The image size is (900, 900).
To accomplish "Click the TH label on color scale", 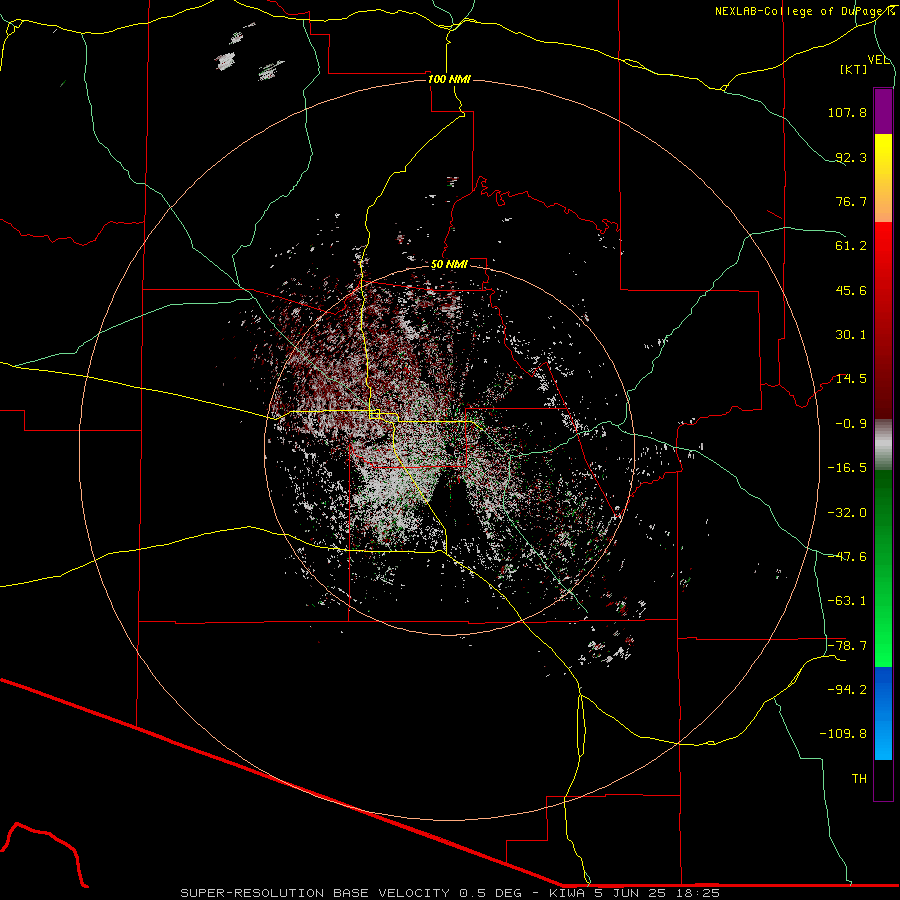I will pos(859,779).
